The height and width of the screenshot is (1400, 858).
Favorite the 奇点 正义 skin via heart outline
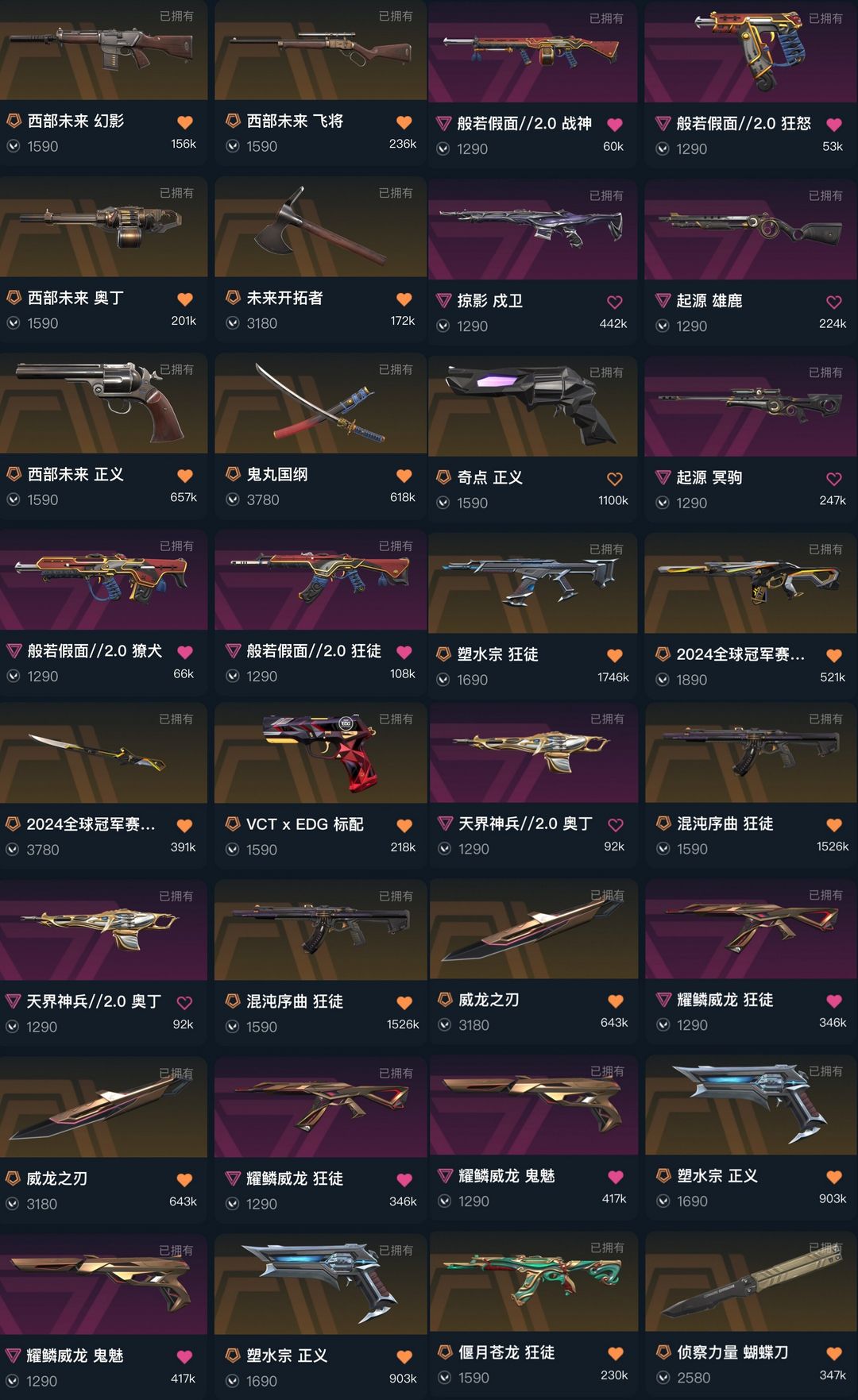(615, 479)
